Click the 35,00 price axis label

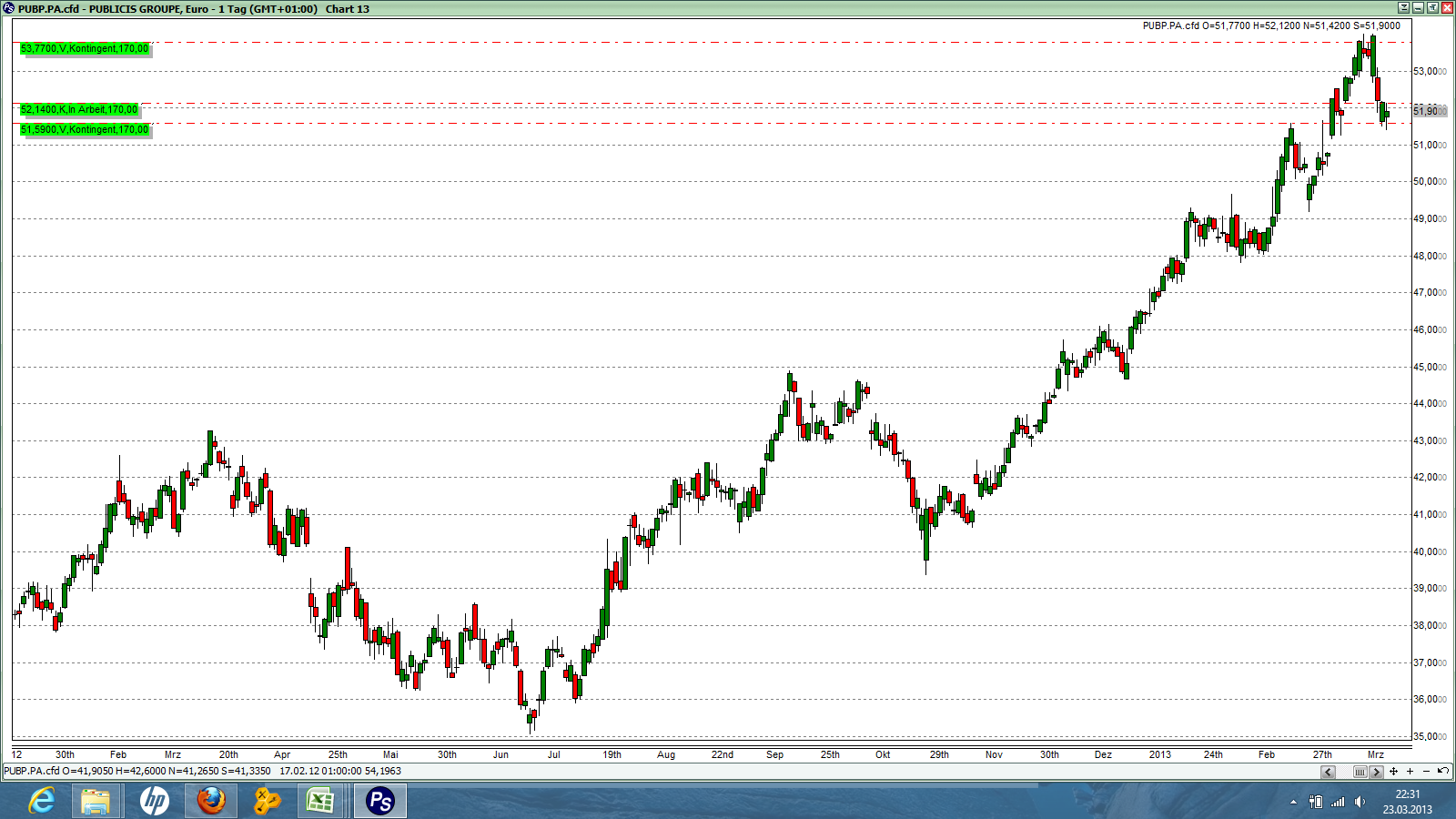[1430, 736]
